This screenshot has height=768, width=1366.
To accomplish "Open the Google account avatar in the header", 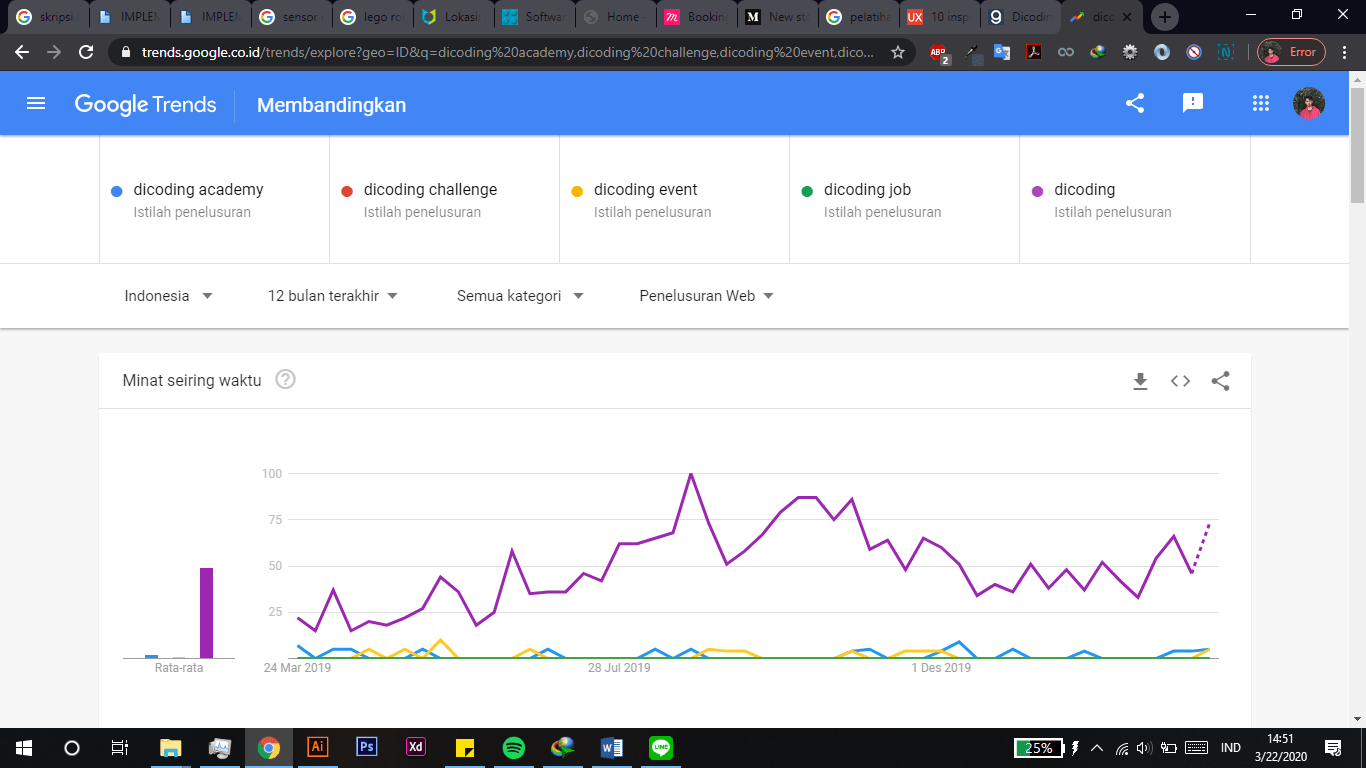I will point(1309,103).
